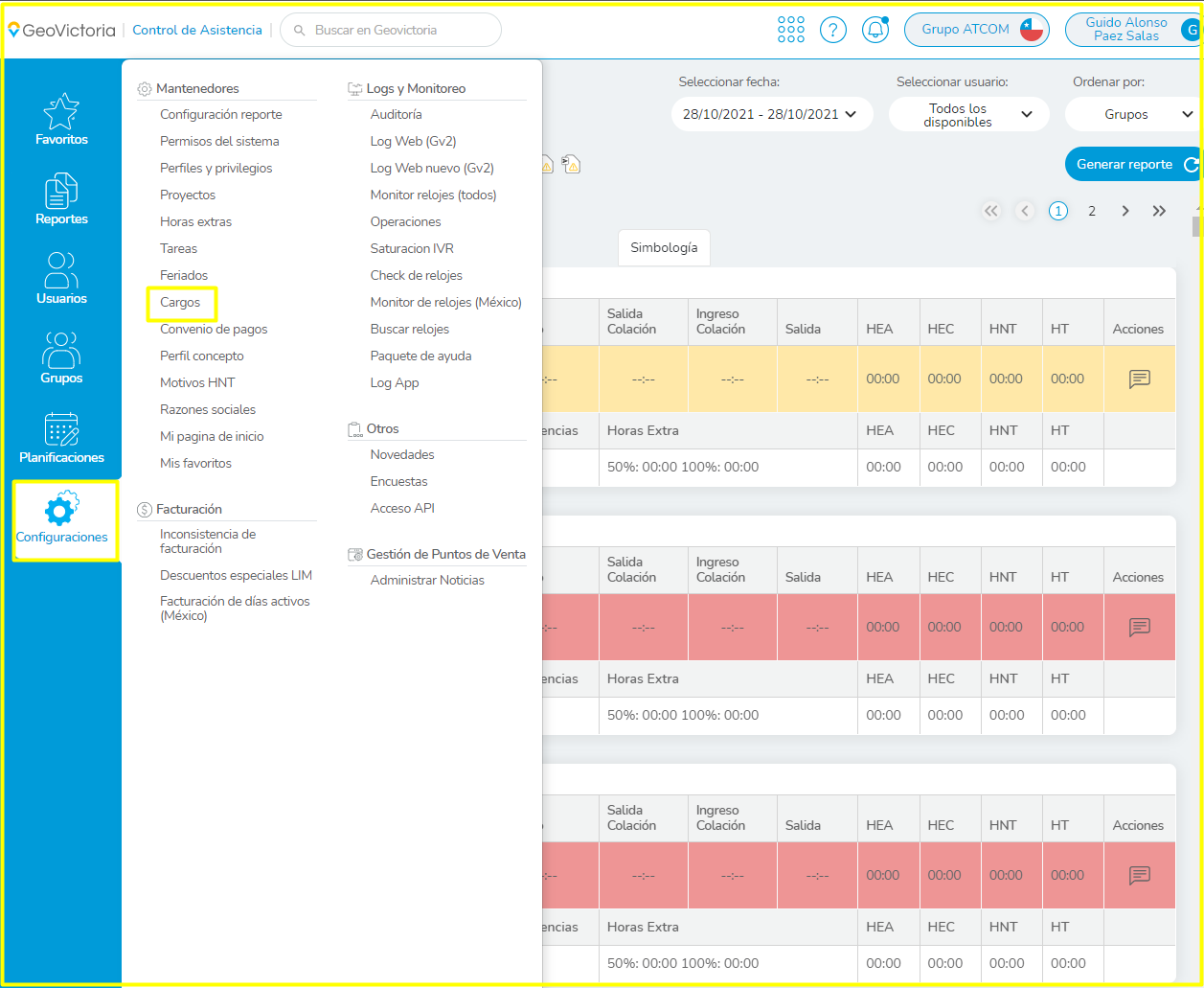
Task: Click the Configuraciones gear icon
Action: click(x=63, y=510)
